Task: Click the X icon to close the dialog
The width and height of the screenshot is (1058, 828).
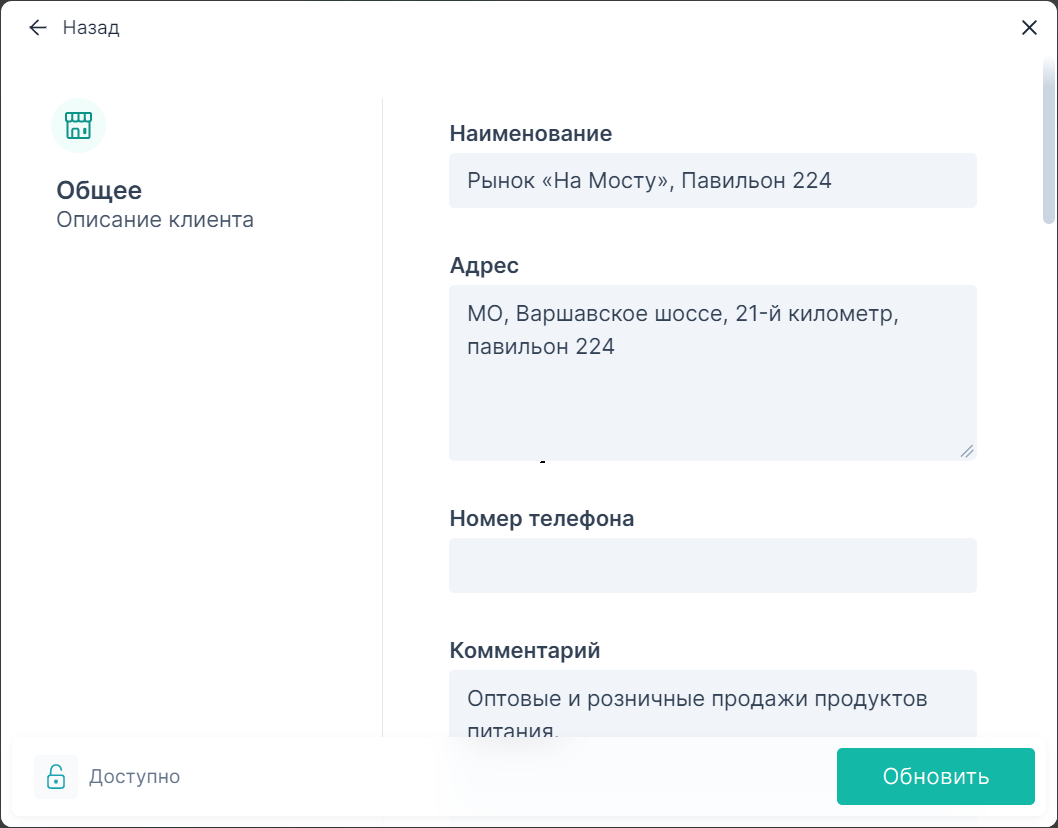Action: coord(1029,27)
